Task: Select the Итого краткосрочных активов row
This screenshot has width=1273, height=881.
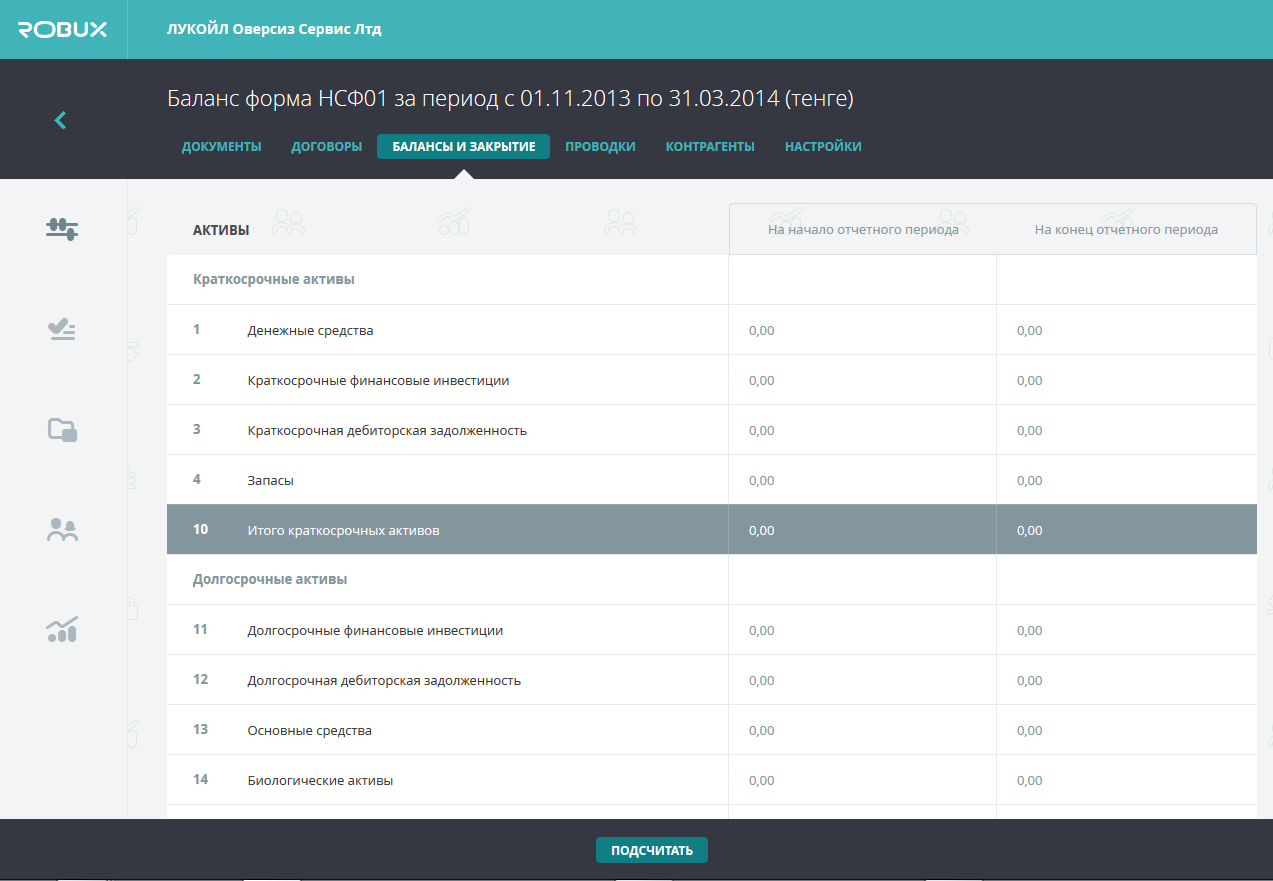Action: 343,530
